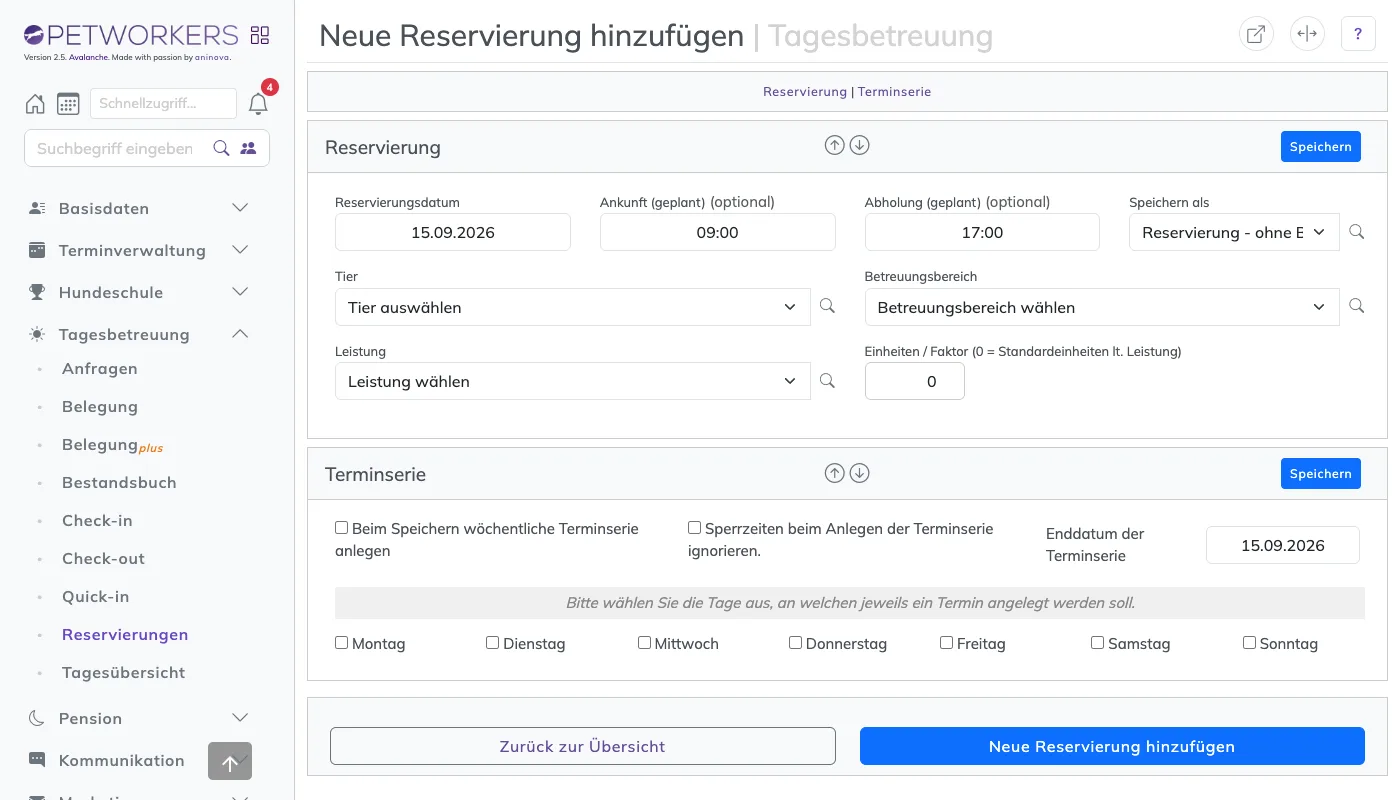Check the Montag checkbox
1400x800 pixels.
pos(342,643)
